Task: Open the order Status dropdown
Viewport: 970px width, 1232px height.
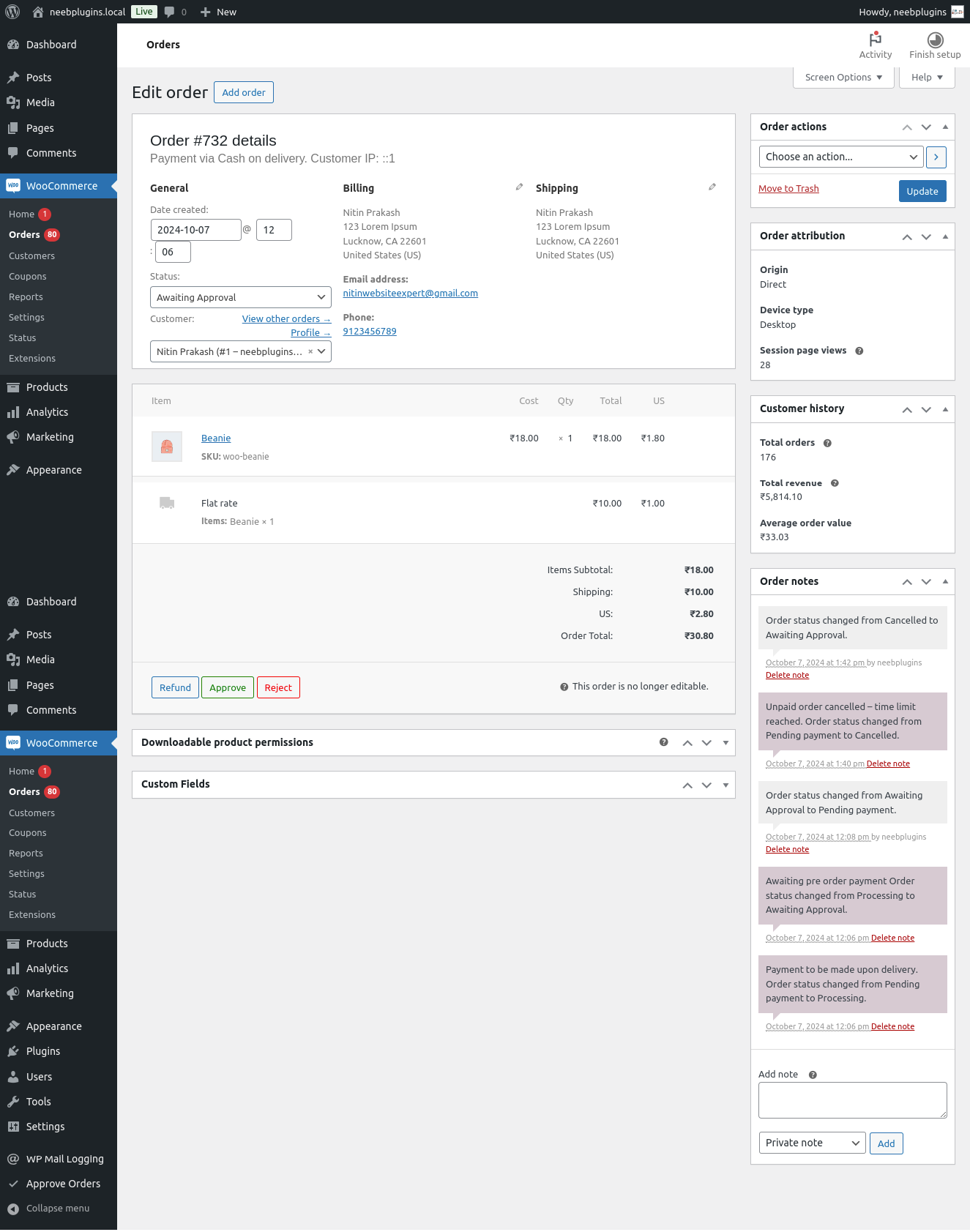Action: pyautogui.click(x=241, y=297)
